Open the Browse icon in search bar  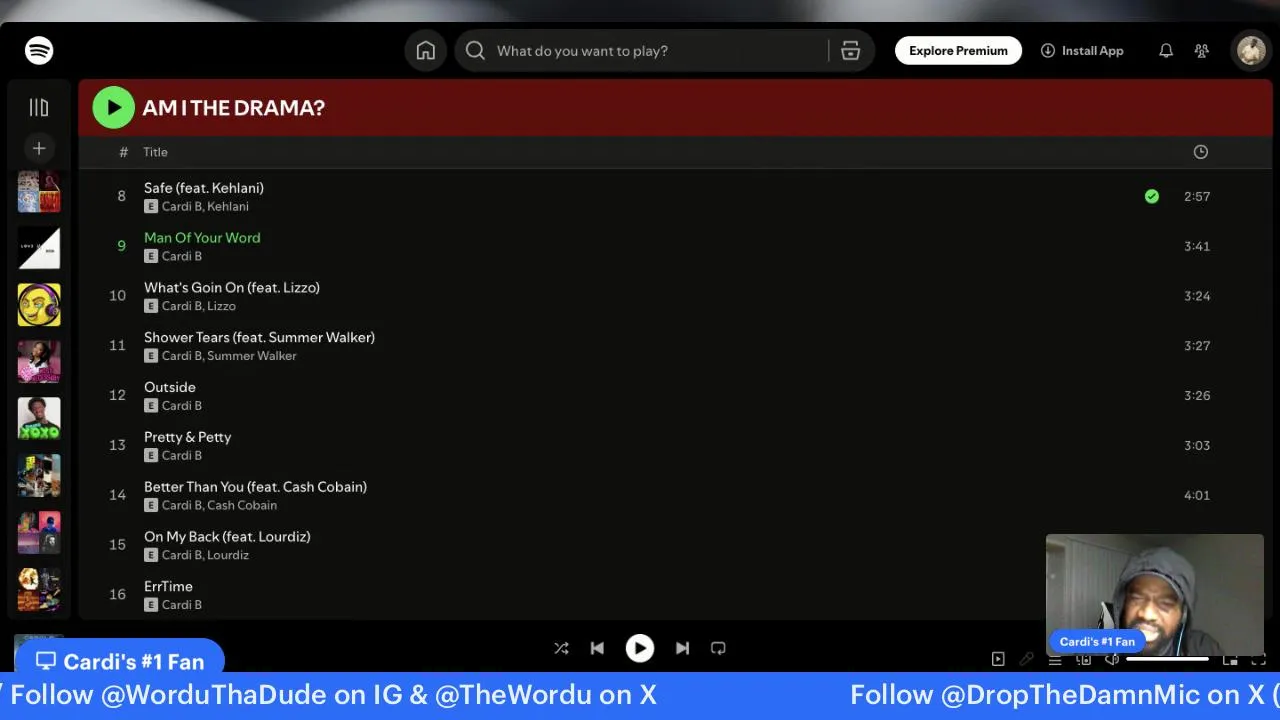[851, 51]
